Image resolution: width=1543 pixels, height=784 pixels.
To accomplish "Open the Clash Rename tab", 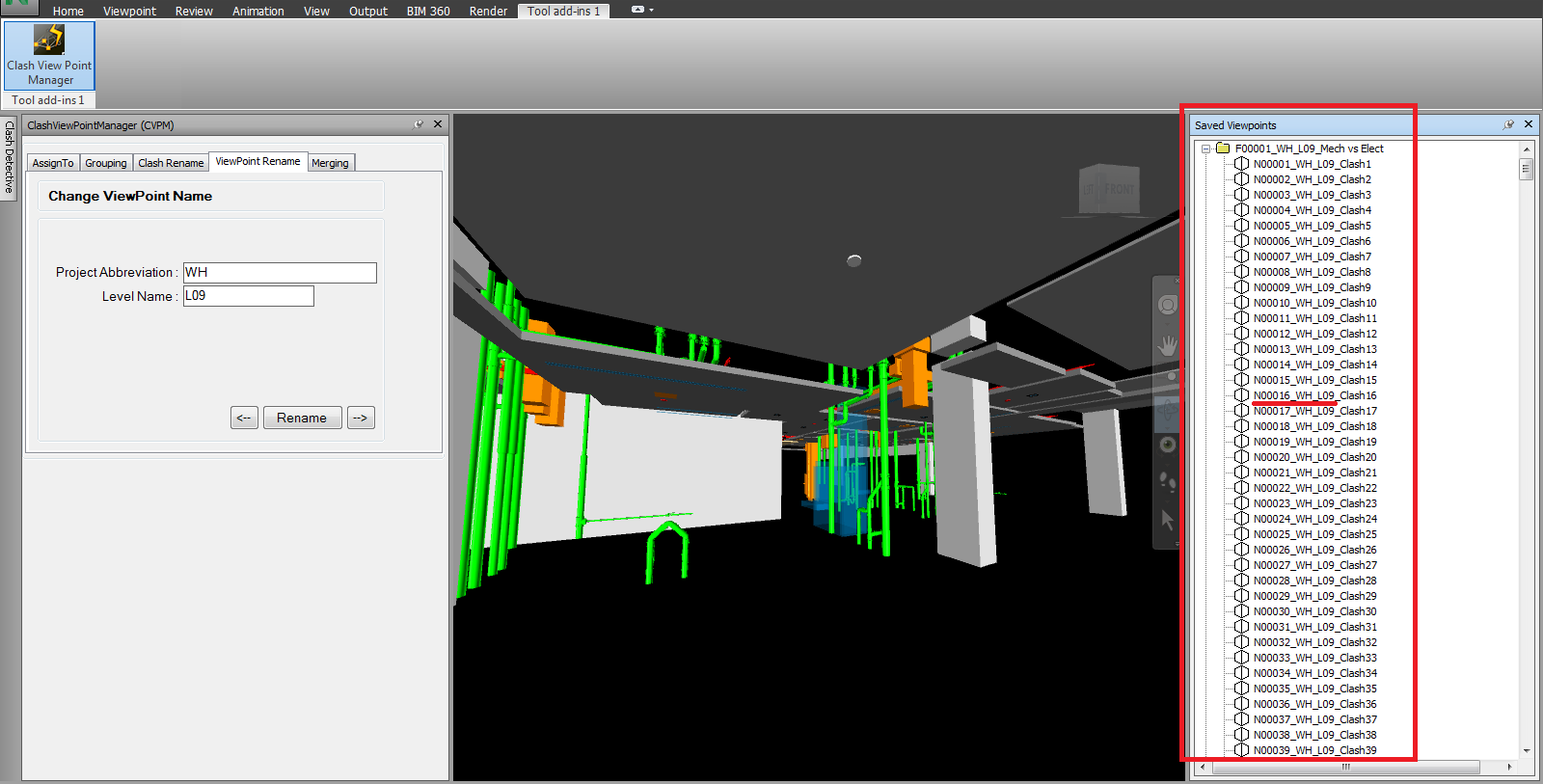I will tap(171, 163).
